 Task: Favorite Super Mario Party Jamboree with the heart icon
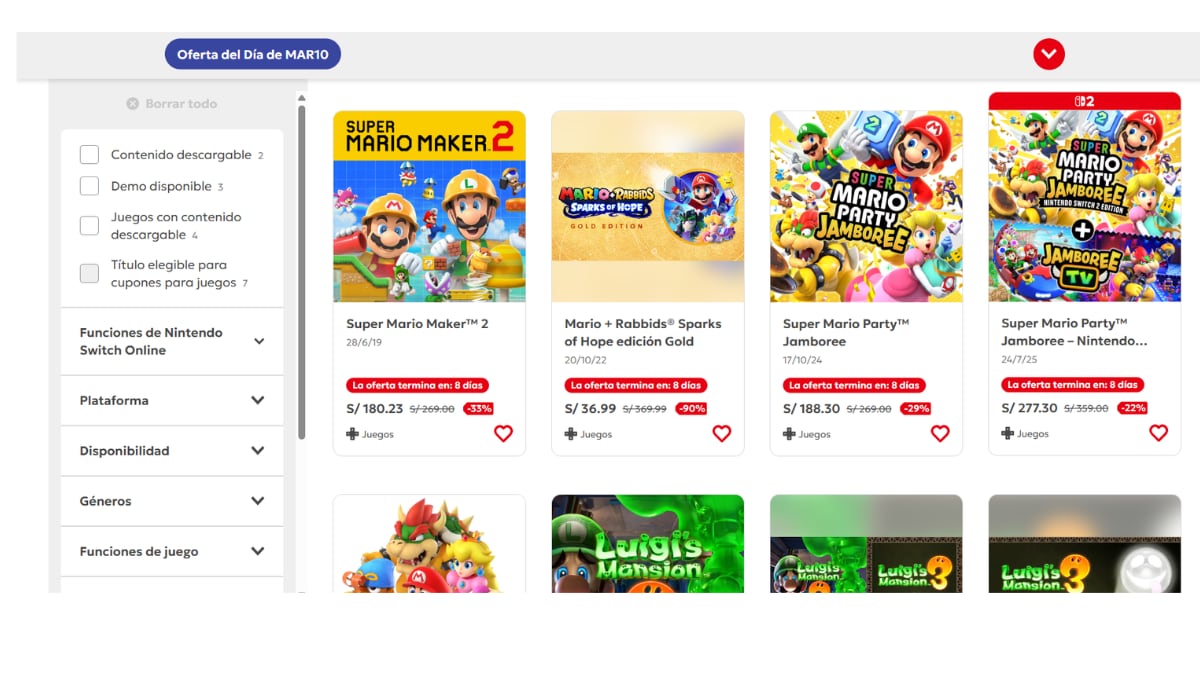(939, 433)
